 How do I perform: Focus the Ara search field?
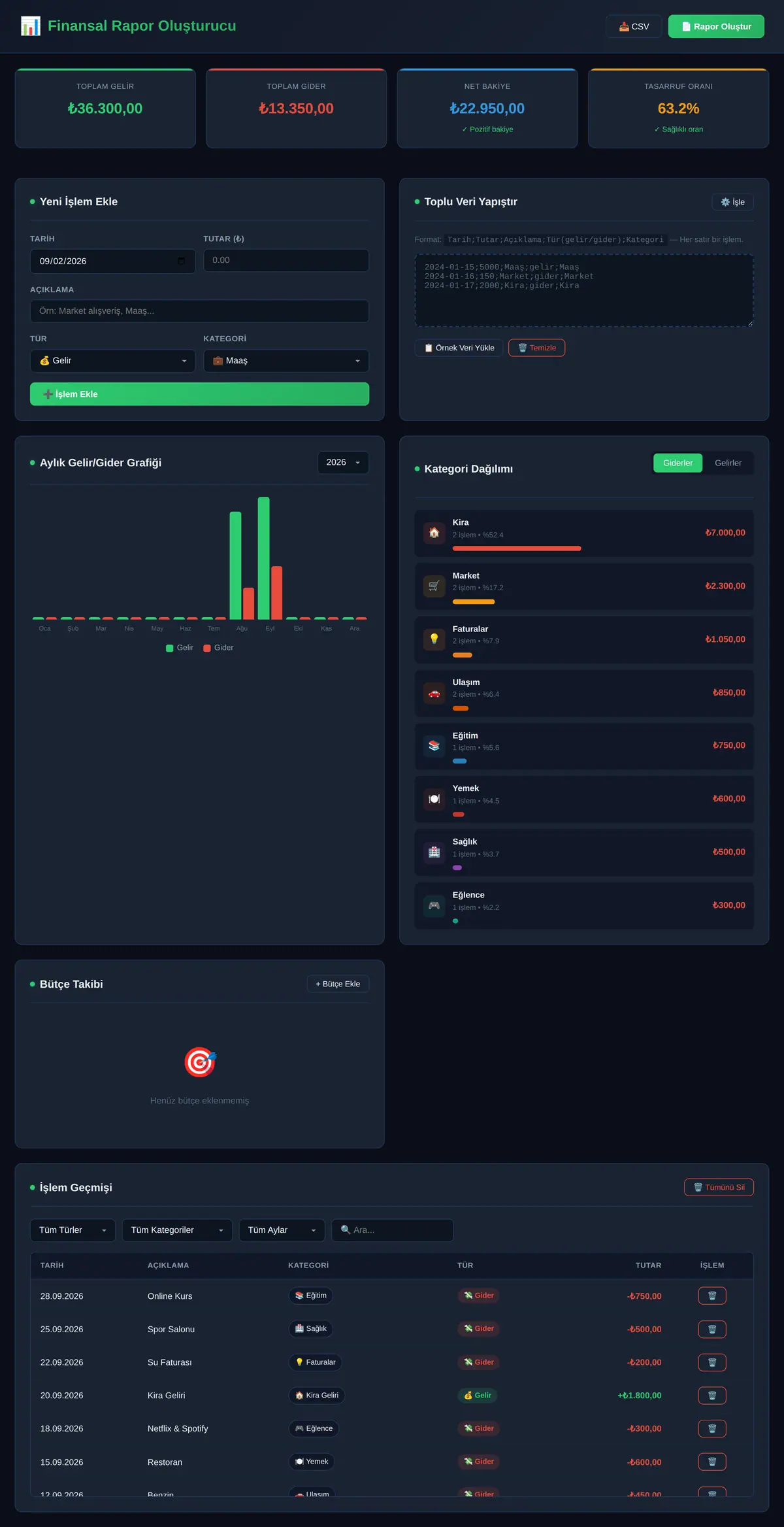coord(393,1230)
